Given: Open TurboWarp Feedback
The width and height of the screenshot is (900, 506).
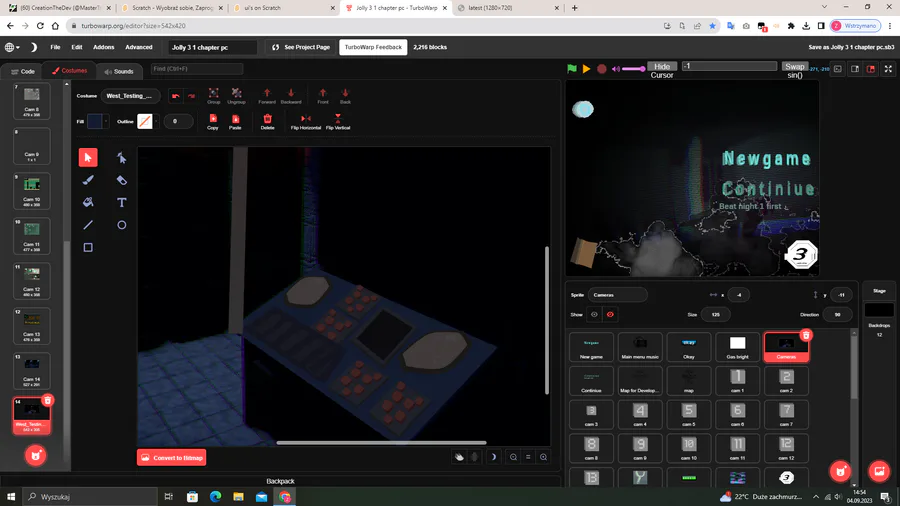Looking at the screenshot, I should (373, 47).
